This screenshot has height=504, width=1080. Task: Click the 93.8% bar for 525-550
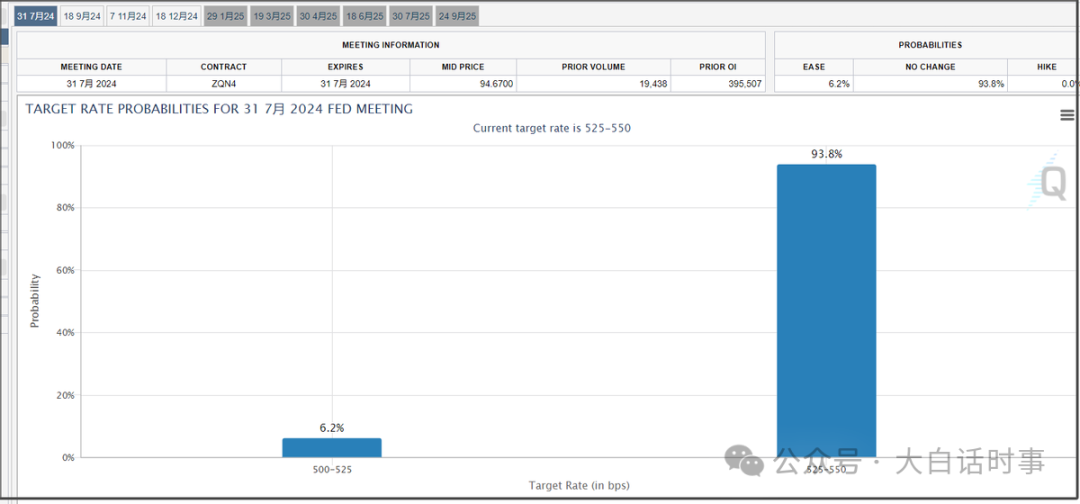pos(826,310)
